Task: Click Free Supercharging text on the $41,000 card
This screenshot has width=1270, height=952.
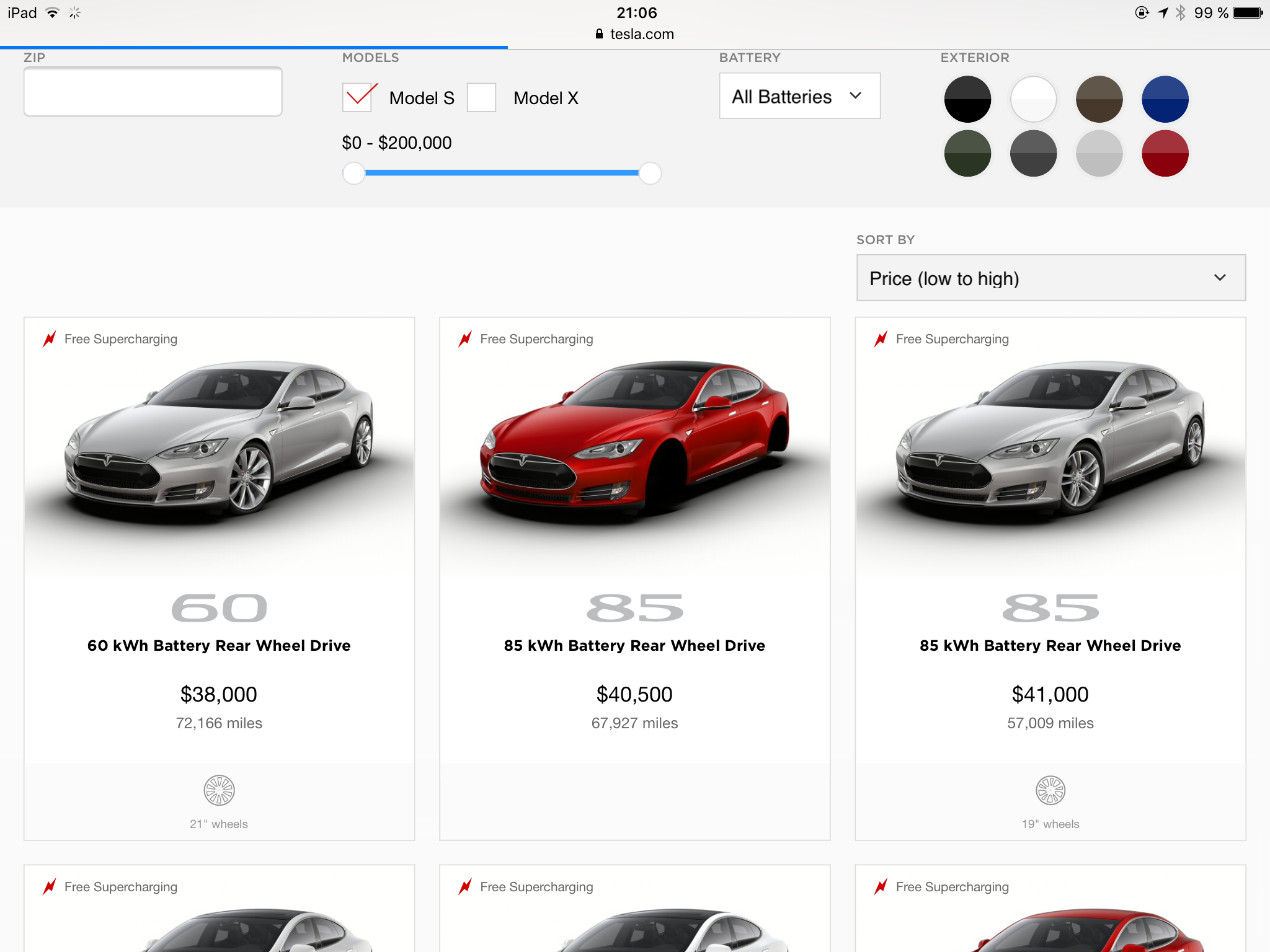Action: click(x=952, y=339)
